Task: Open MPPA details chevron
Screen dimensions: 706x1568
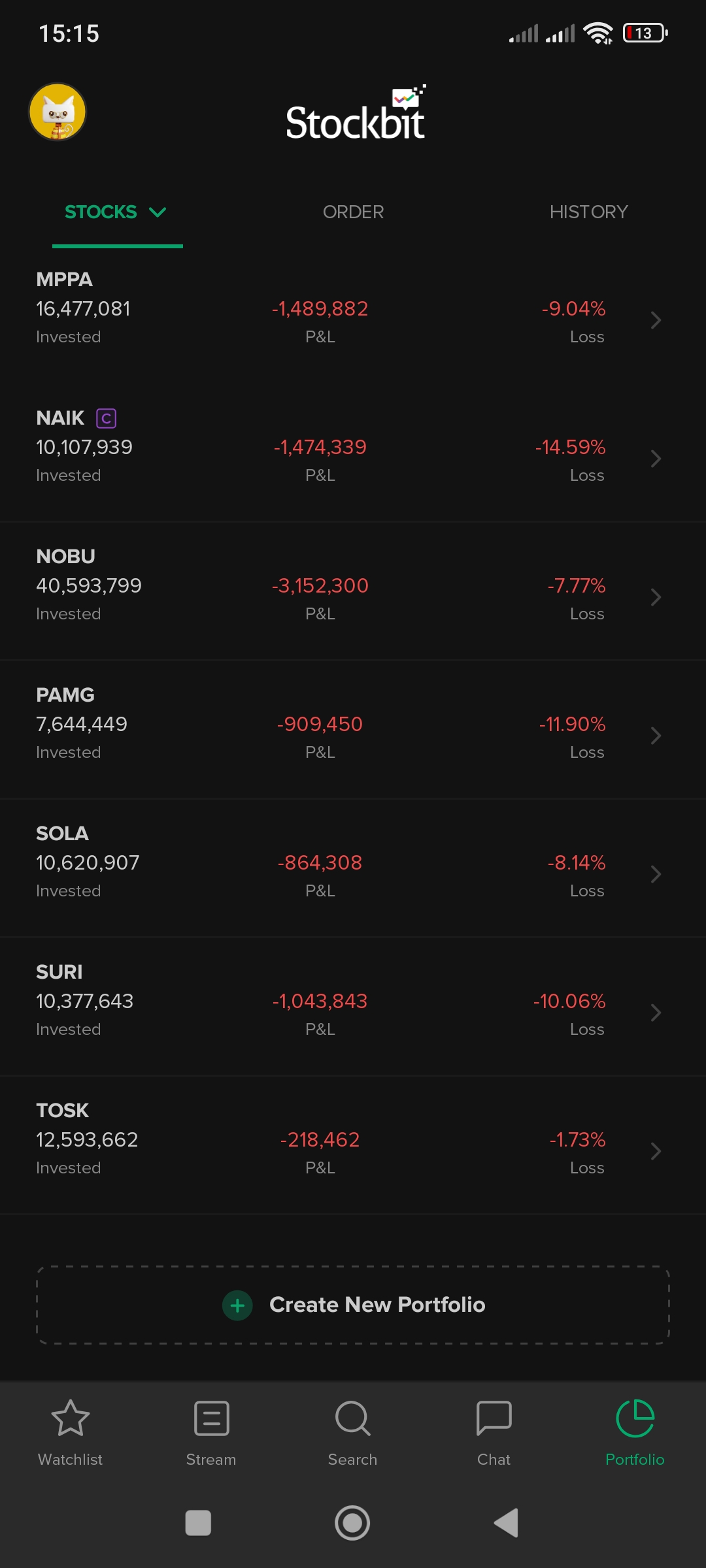Action: [656, 320]
